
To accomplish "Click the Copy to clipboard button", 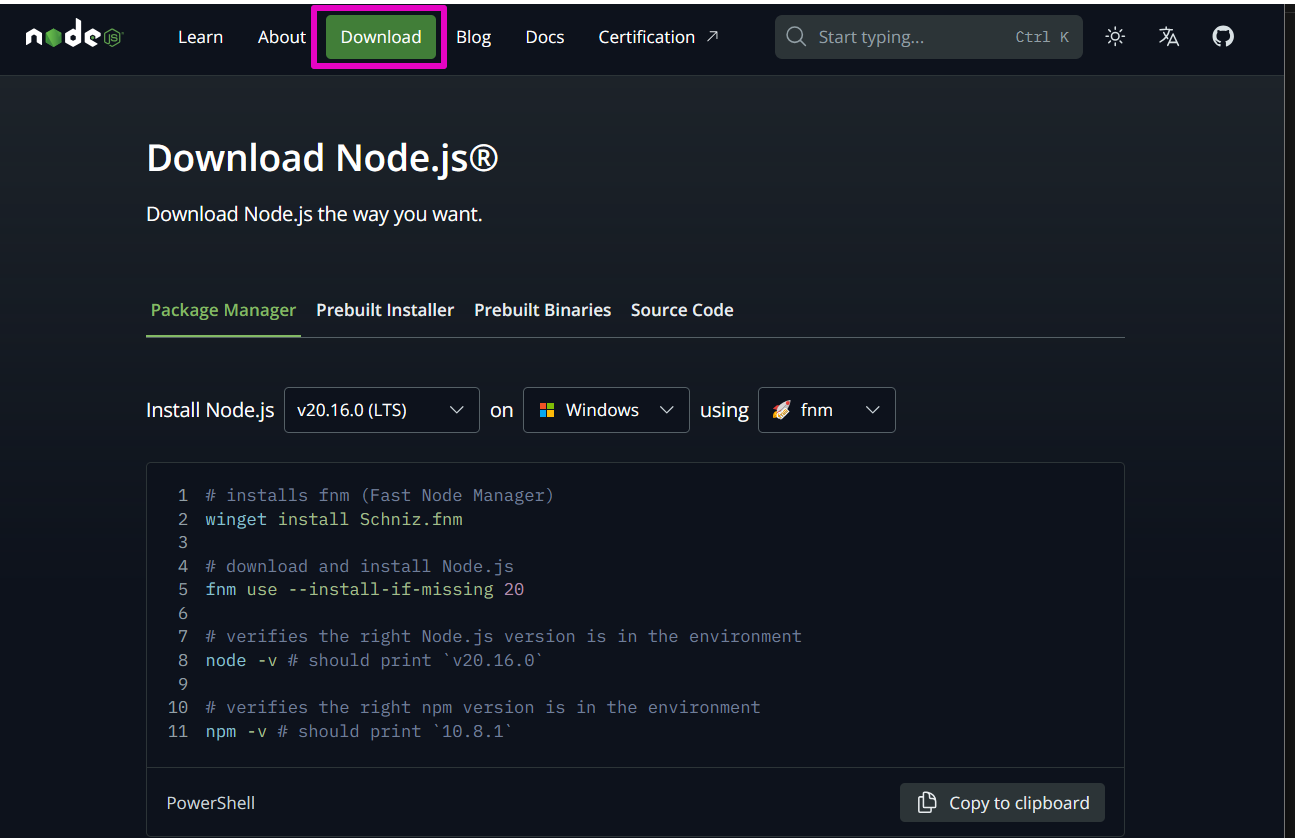I will (1002, 802).
